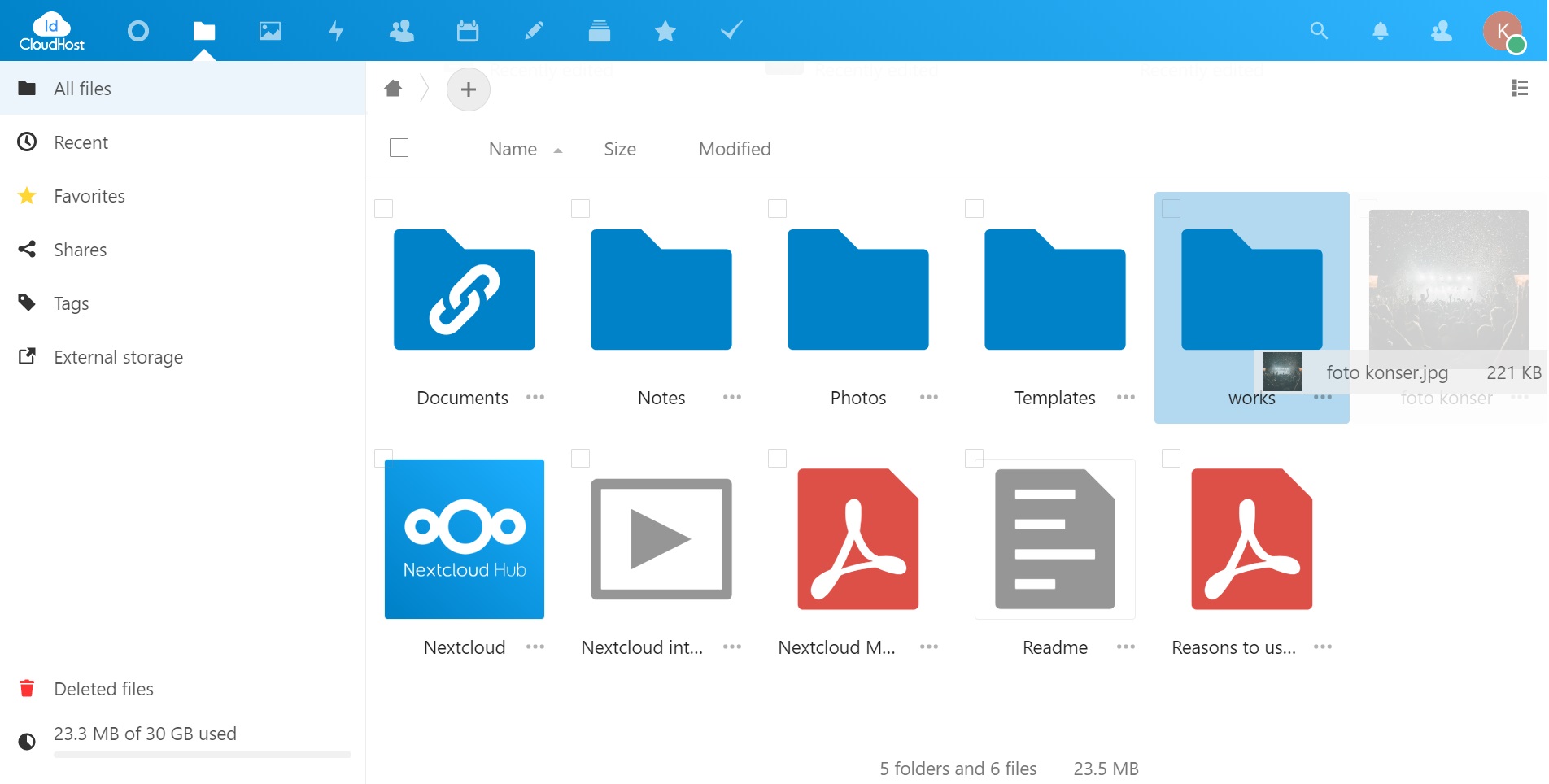
Task: Select the Documents folder checkbox
Action: [384, 209]
